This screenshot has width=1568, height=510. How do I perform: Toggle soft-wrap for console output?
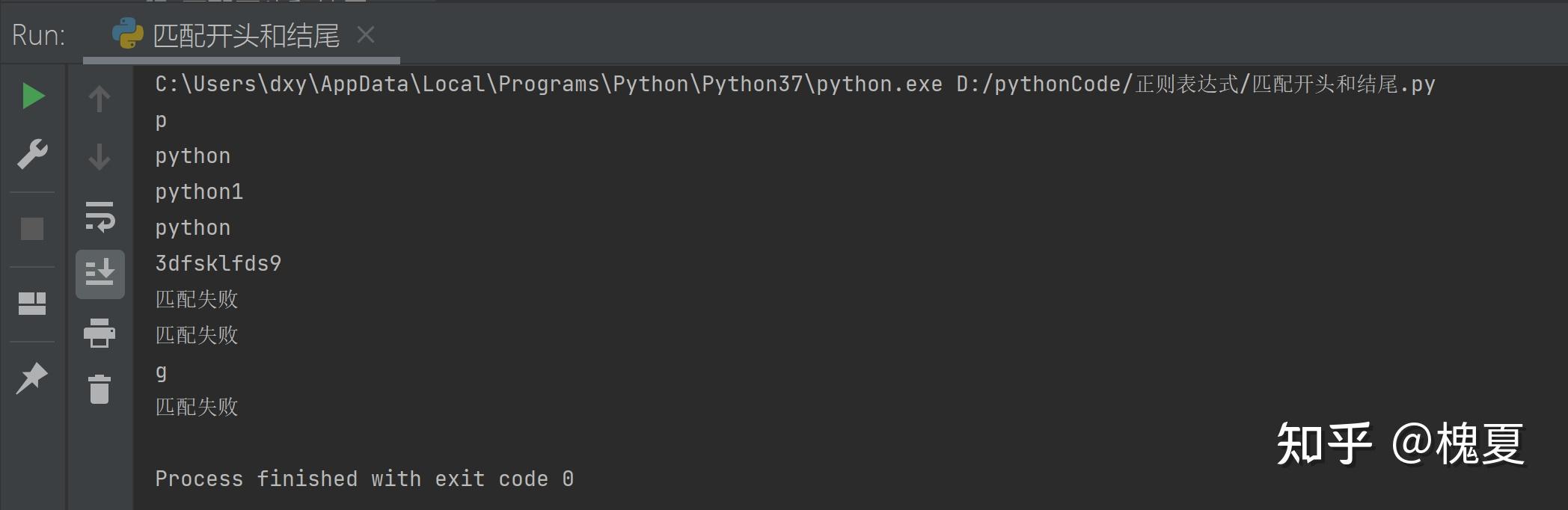point(99,216)
